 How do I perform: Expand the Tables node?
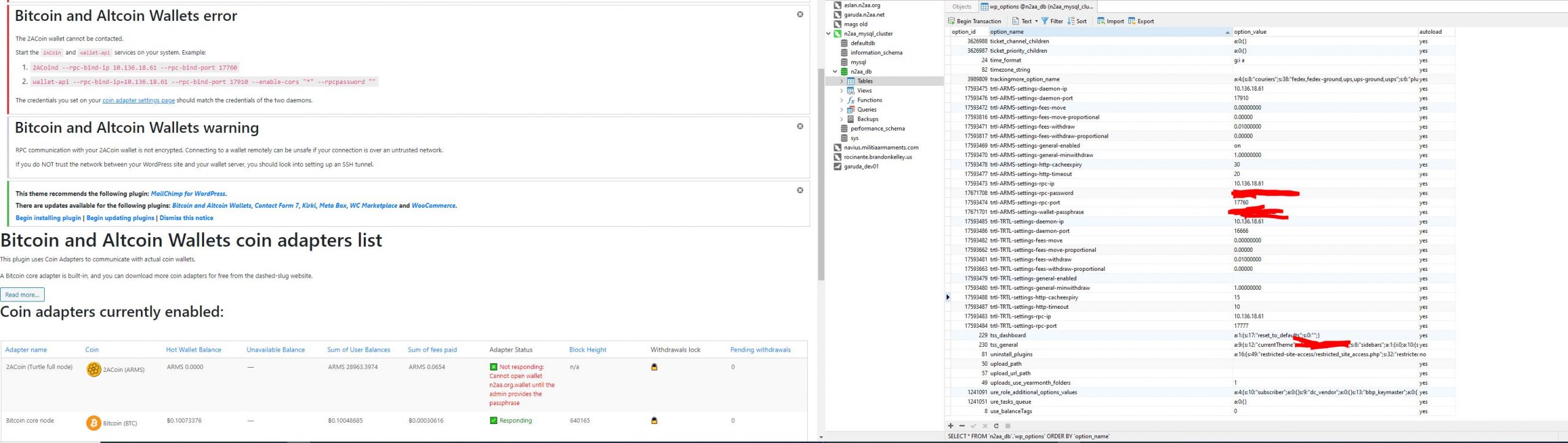[x=842, y=81]
